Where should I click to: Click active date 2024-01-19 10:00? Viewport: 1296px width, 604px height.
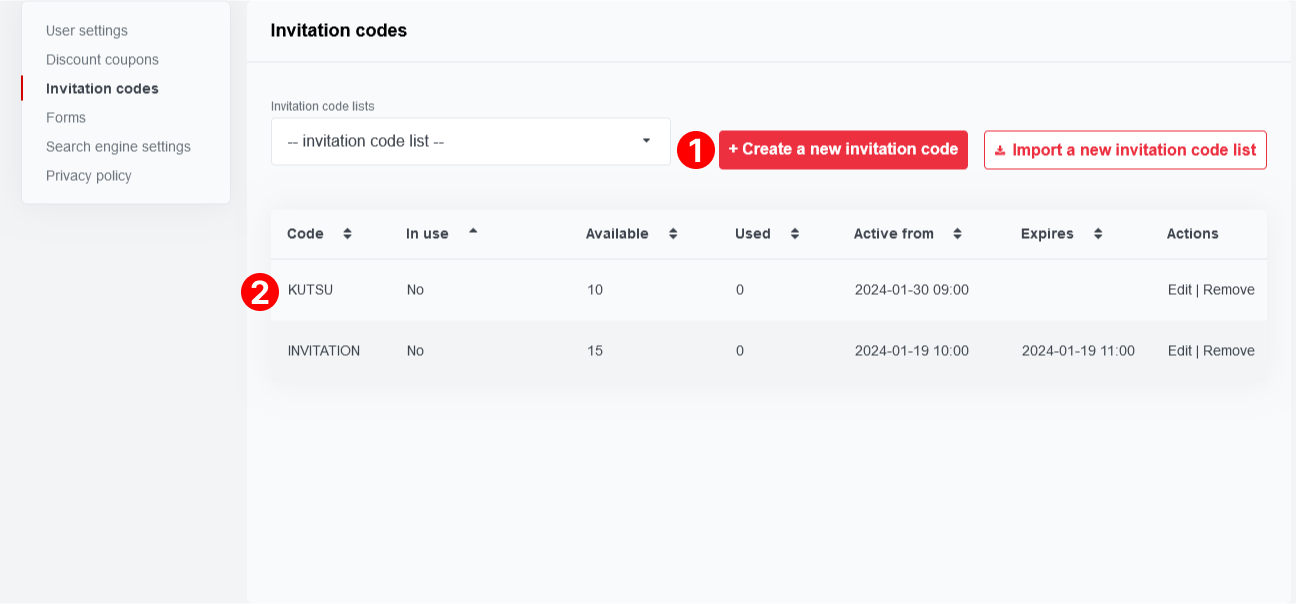(912, 351)
